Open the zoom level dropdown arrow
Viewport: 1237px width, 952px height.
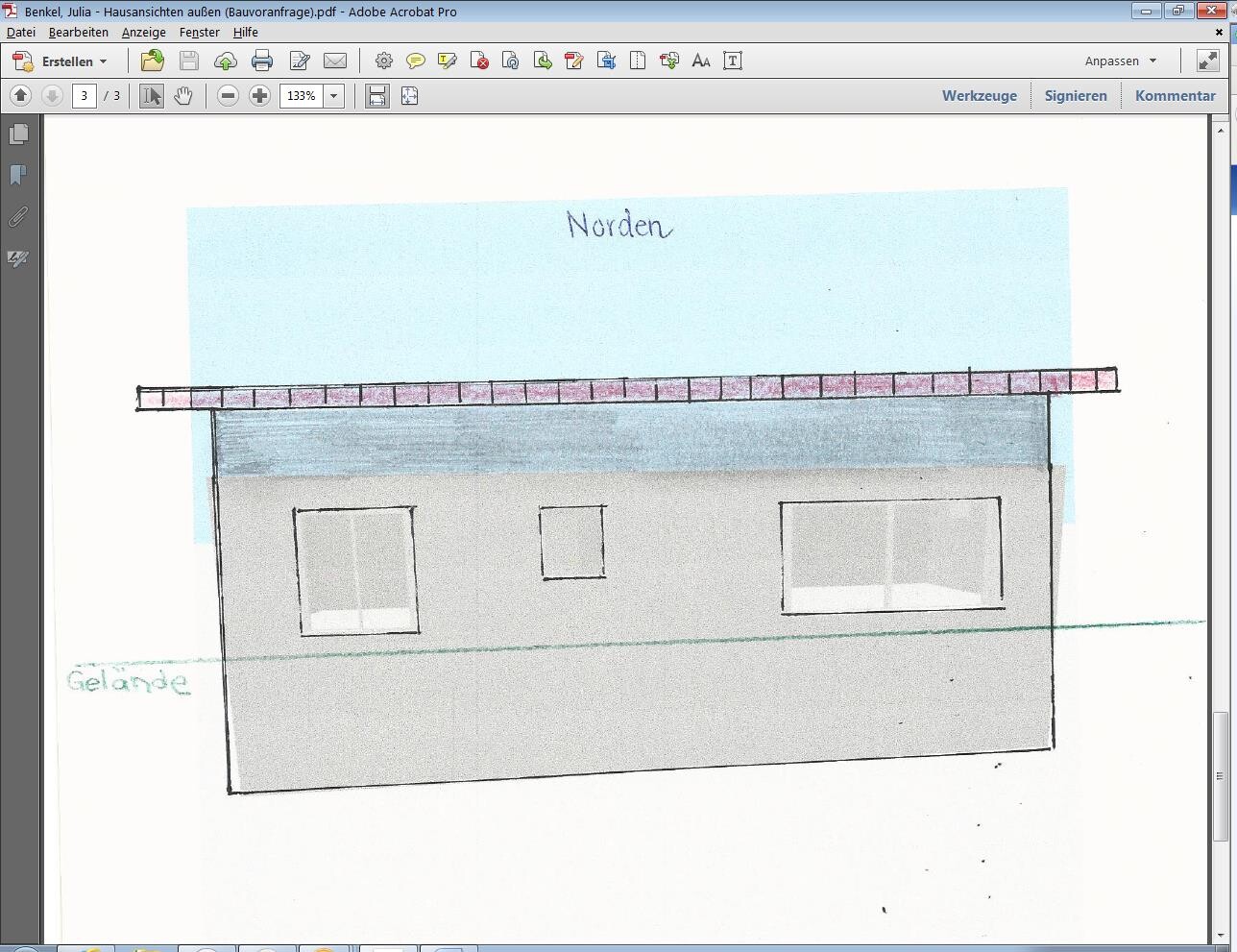[x=334, y=96]
